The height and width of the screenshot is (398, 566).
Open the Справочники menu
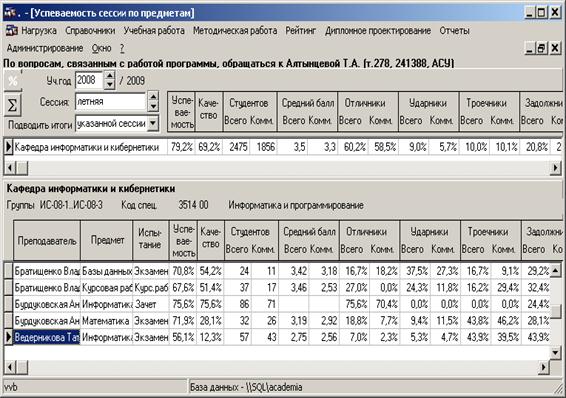[90, 31]
